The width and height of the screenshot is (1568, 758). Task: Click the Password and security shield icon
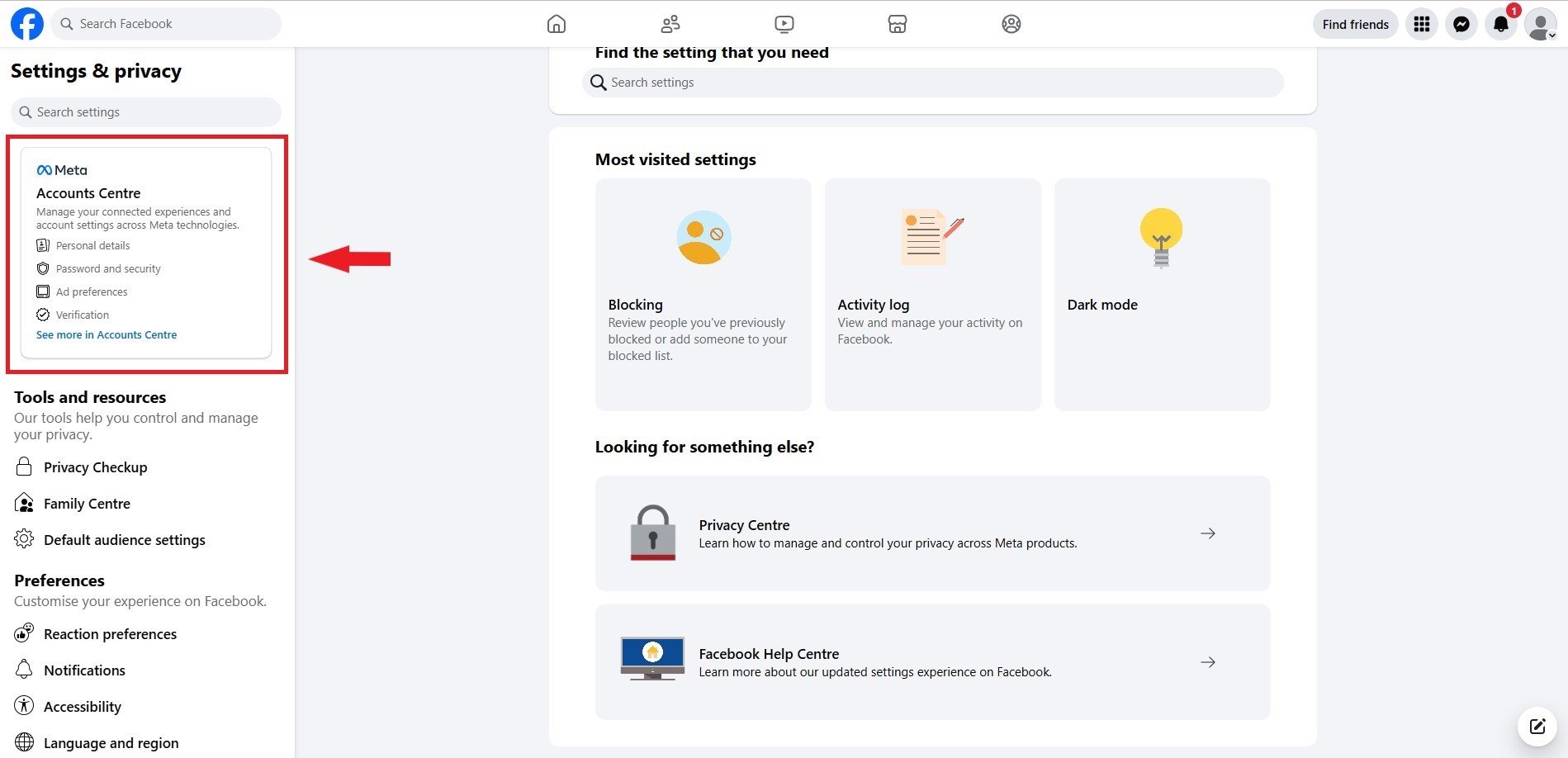click(x=43, y=268)
